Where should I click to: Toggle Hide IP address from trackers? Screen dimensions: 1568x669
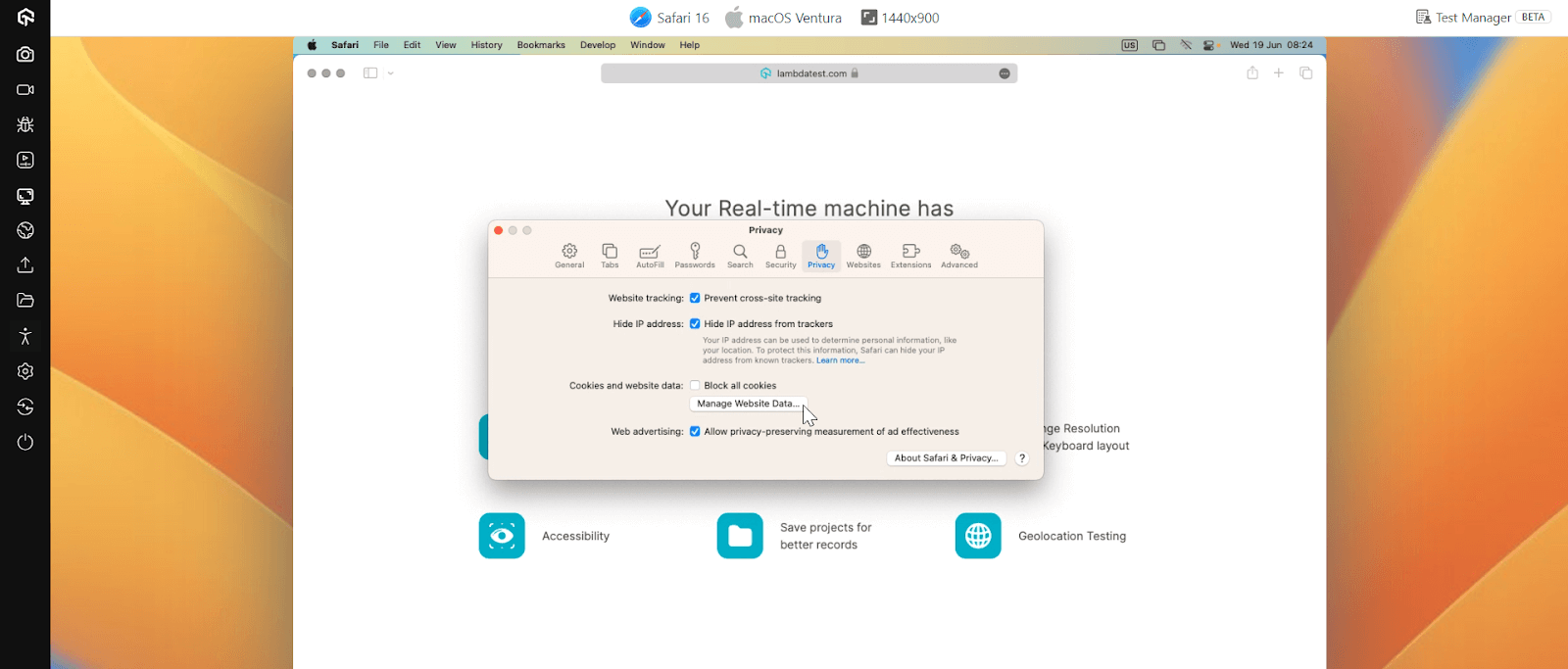695,323
